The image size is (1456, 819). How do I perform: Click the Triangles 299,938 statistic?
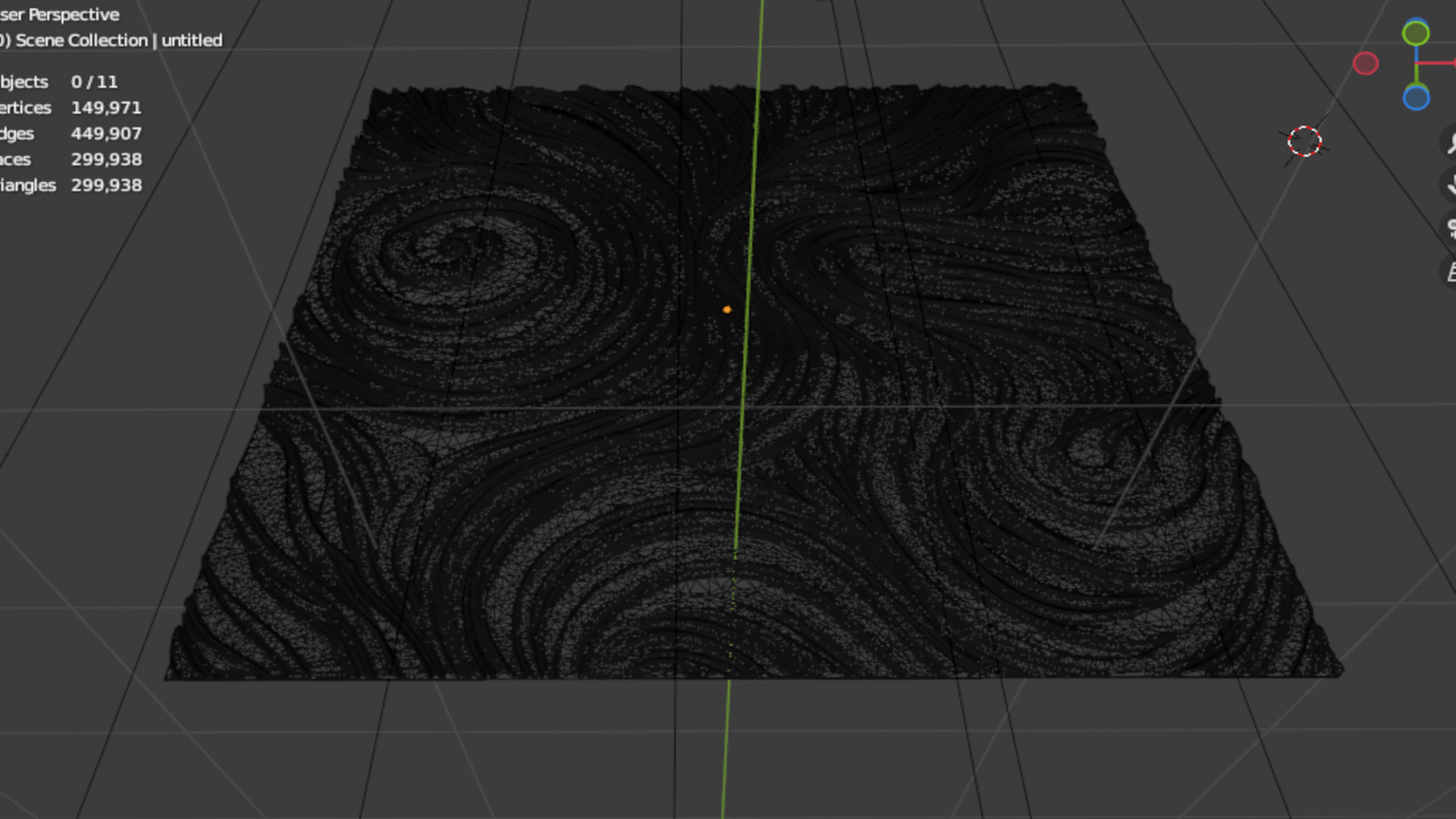pos(70,185)
